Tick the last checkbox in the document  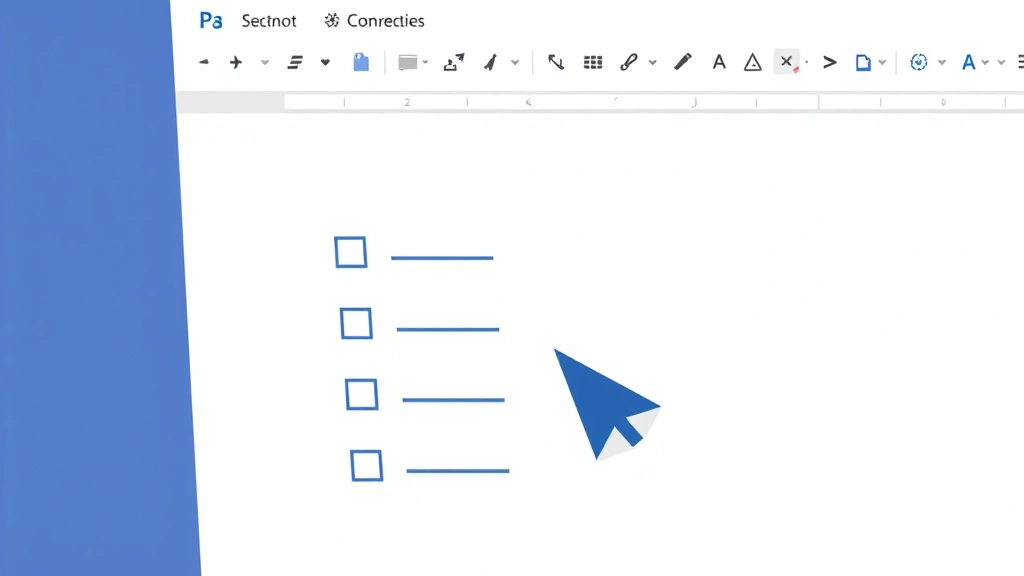367,466
